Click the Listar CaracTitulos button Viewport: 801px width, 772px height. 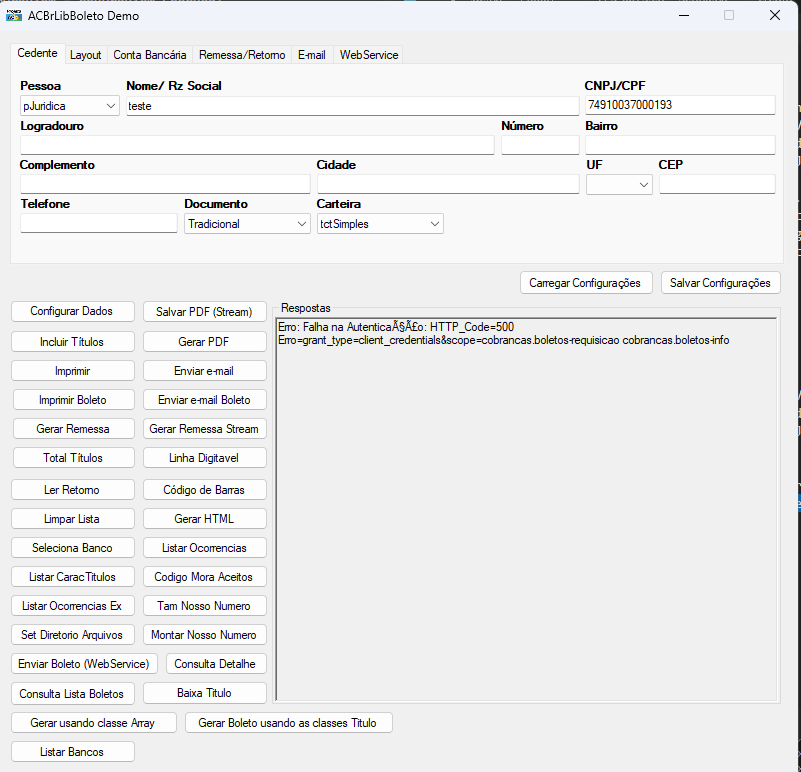(73, 577)
